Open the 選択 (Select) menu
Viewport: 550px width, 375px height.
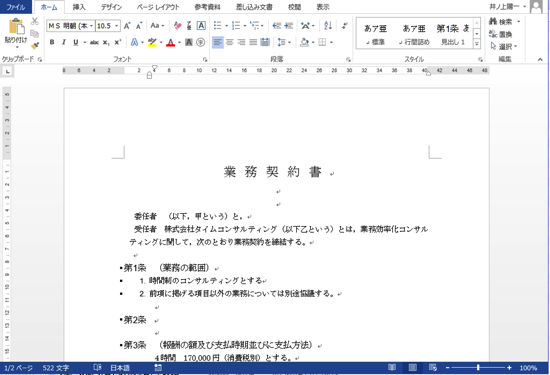[x=504, y=46]
